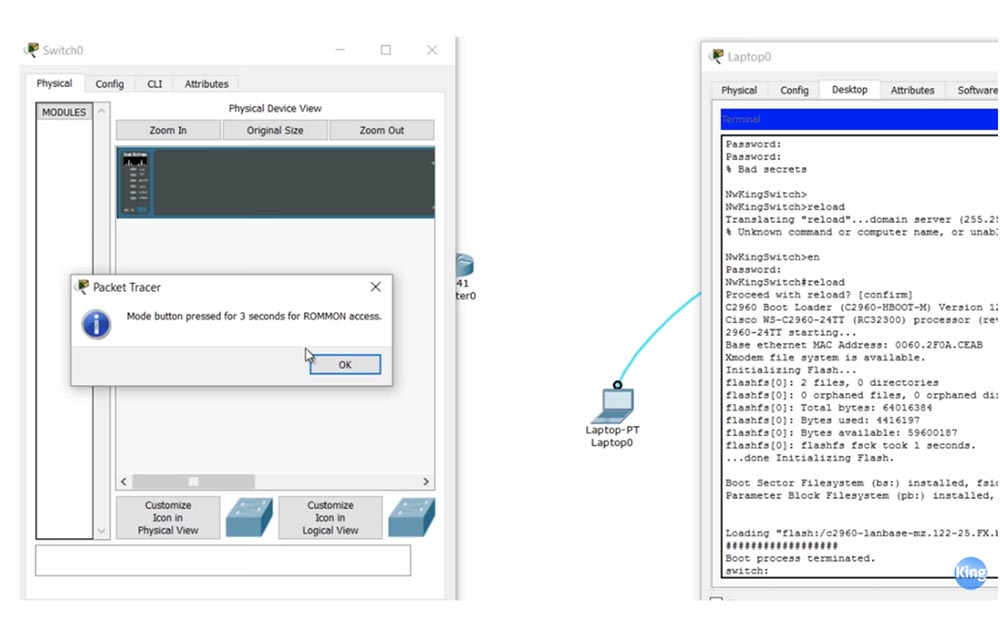Viewport: 1000px width, 620px height.
Task: Click the info icon in the Packet Tracer dialog
Action: [x=96, y=325]
